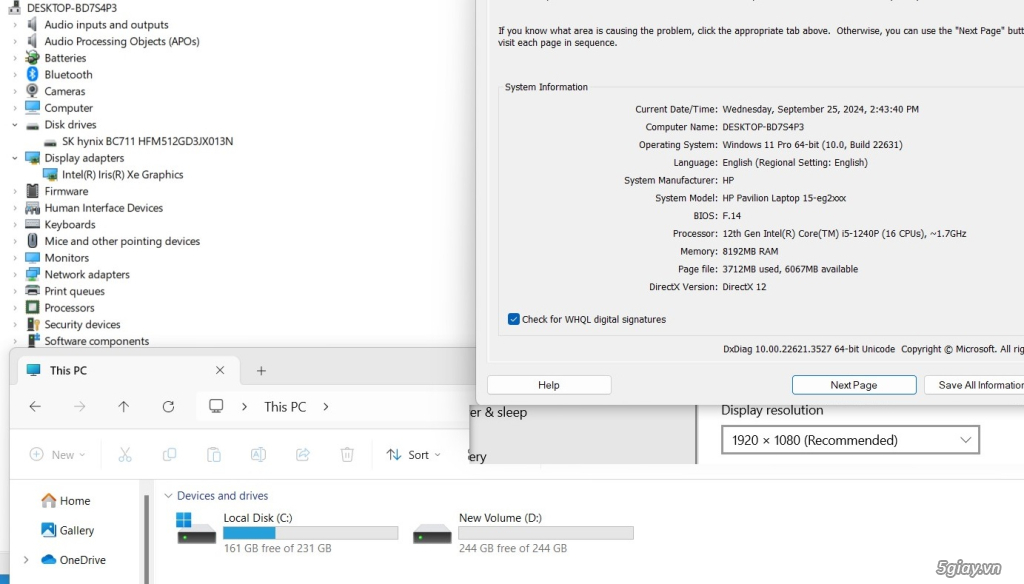Click the Copy icon in Explorer toolbar

pyautogui.click(x=169, y=455)
